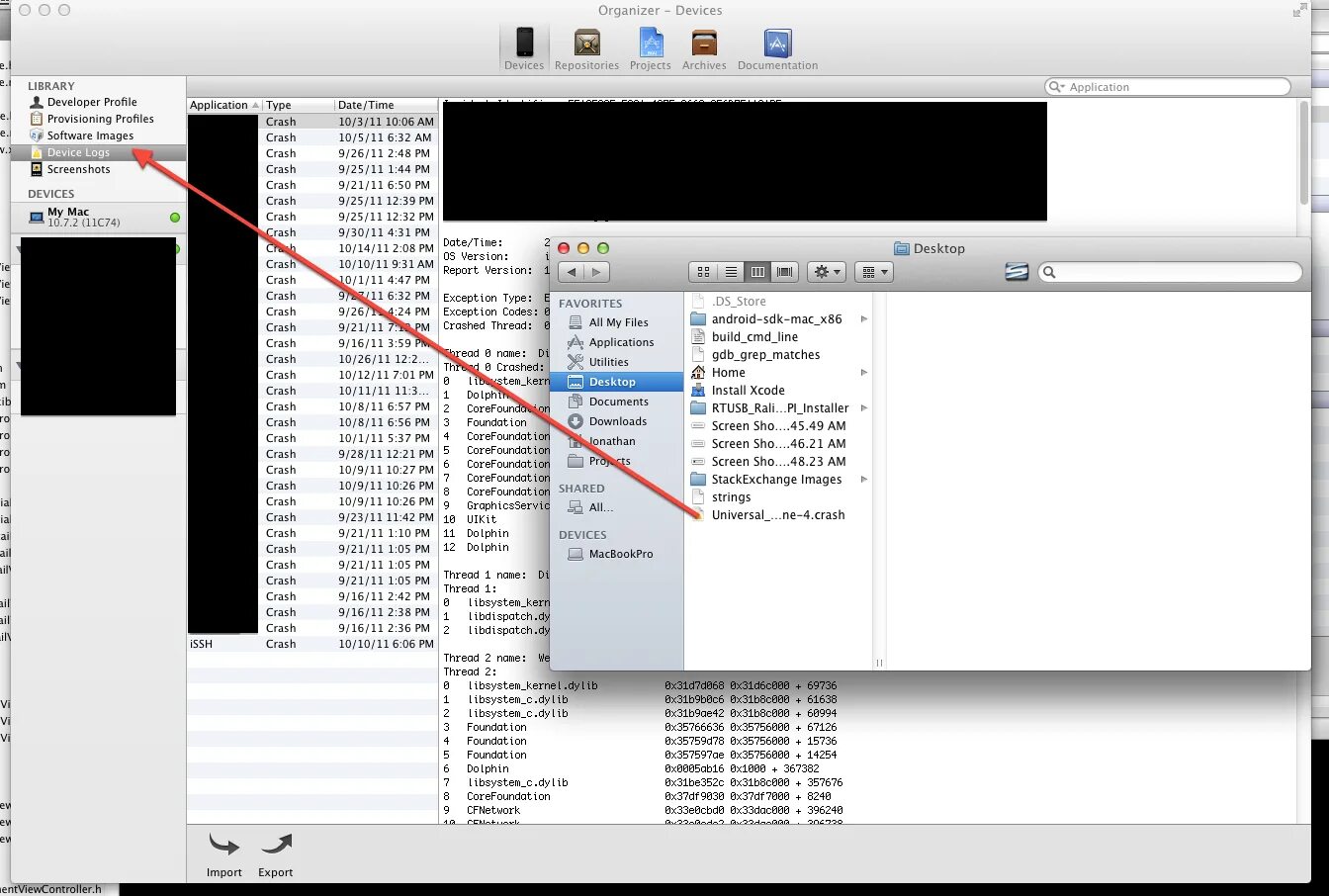Screen dimensions: 1329x896
Task: Switch Finder to list view
Action: pyautogui.click(x=731, y=272)
